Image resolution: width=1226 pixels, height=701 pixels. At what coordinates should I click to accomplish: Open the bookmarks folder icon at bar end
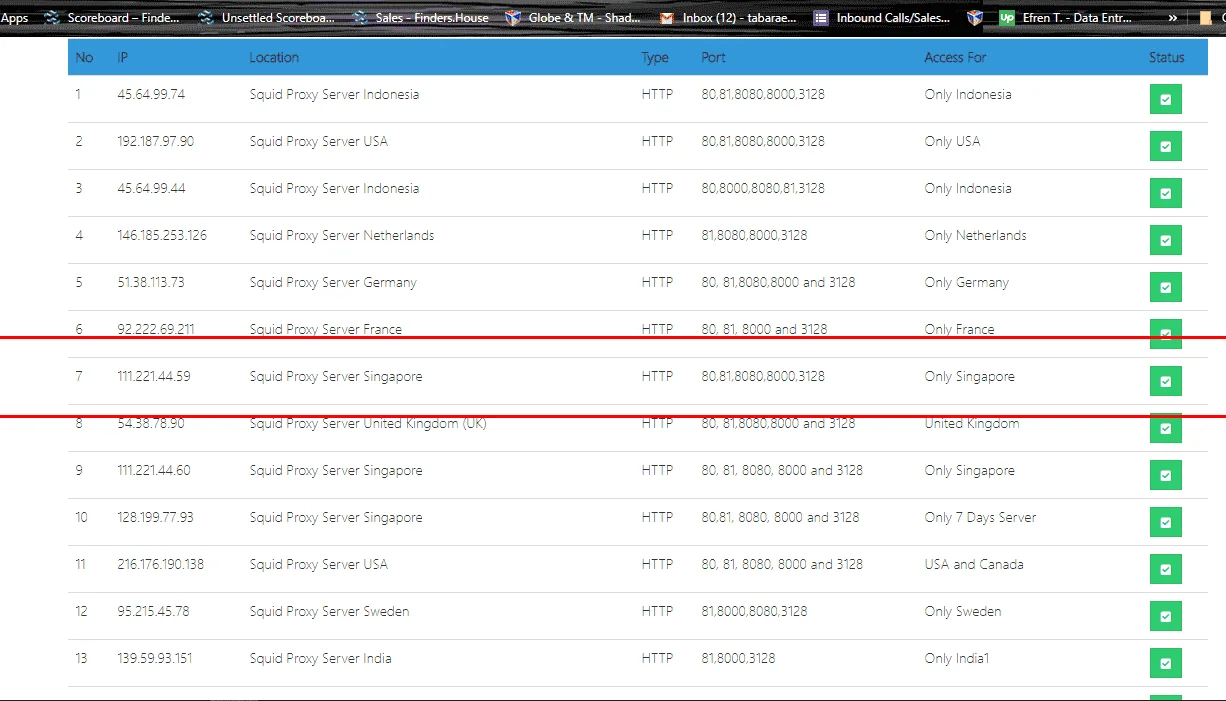coord(1207,17)
